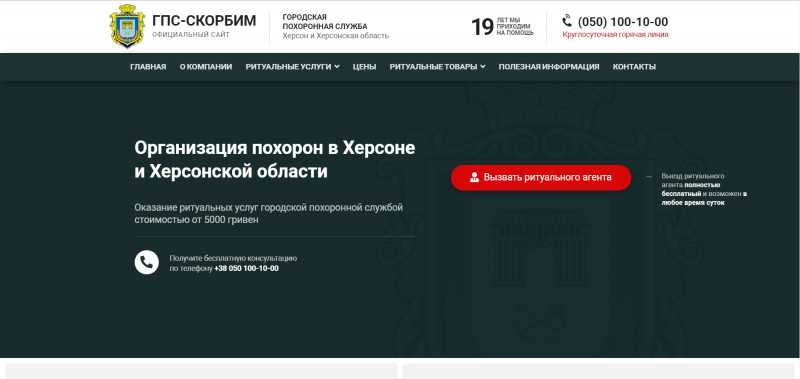Click the large number 19 in the header

(x=482, y=27)
